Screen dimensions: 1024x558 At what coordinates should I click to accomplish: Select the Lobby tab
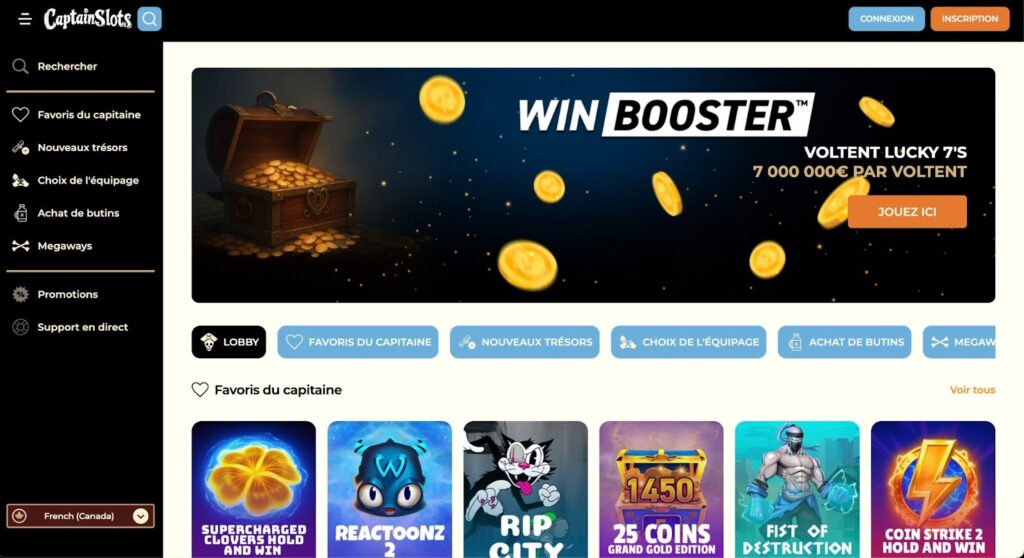coord(229,342)
